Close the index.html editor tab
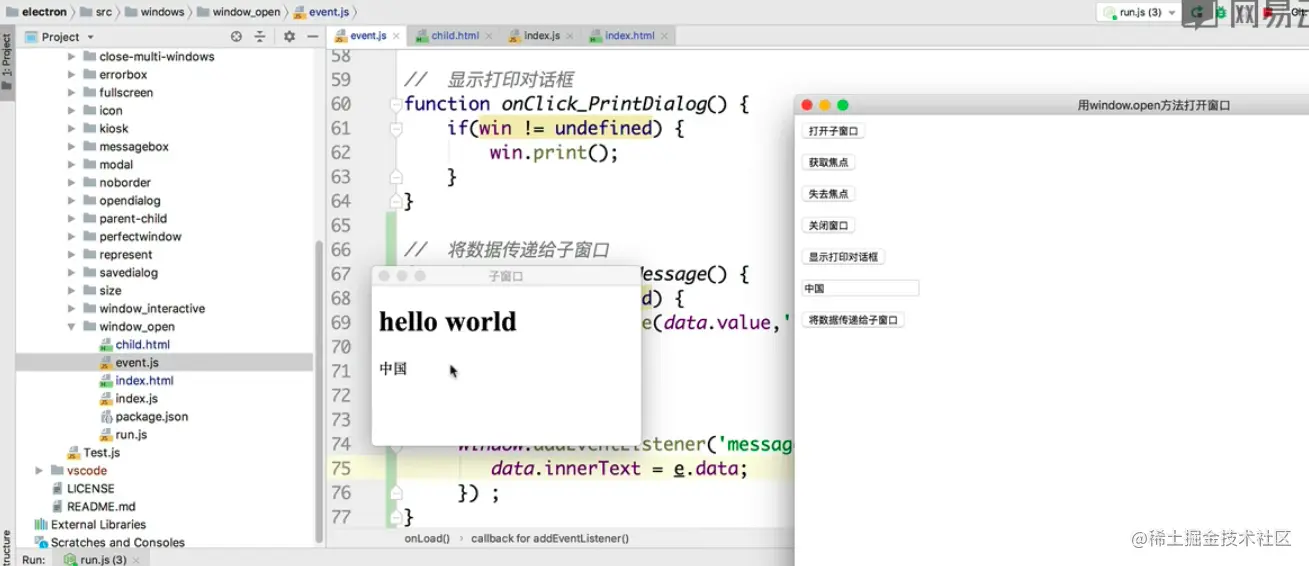Image resolution: width=1309 pixels, height=566 pixels. (664, 36)
